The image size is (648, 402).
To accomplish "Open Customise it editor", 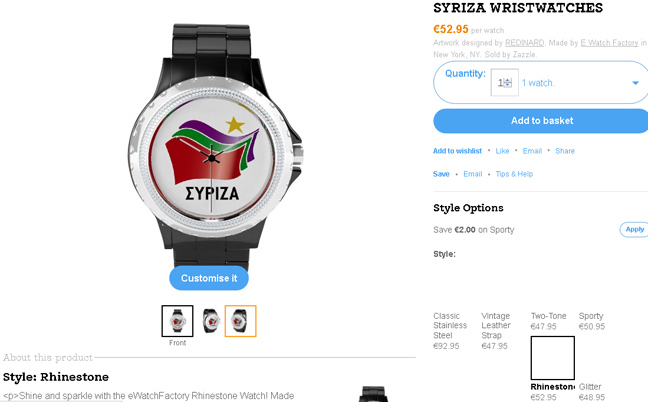I will tap(209, 278).
